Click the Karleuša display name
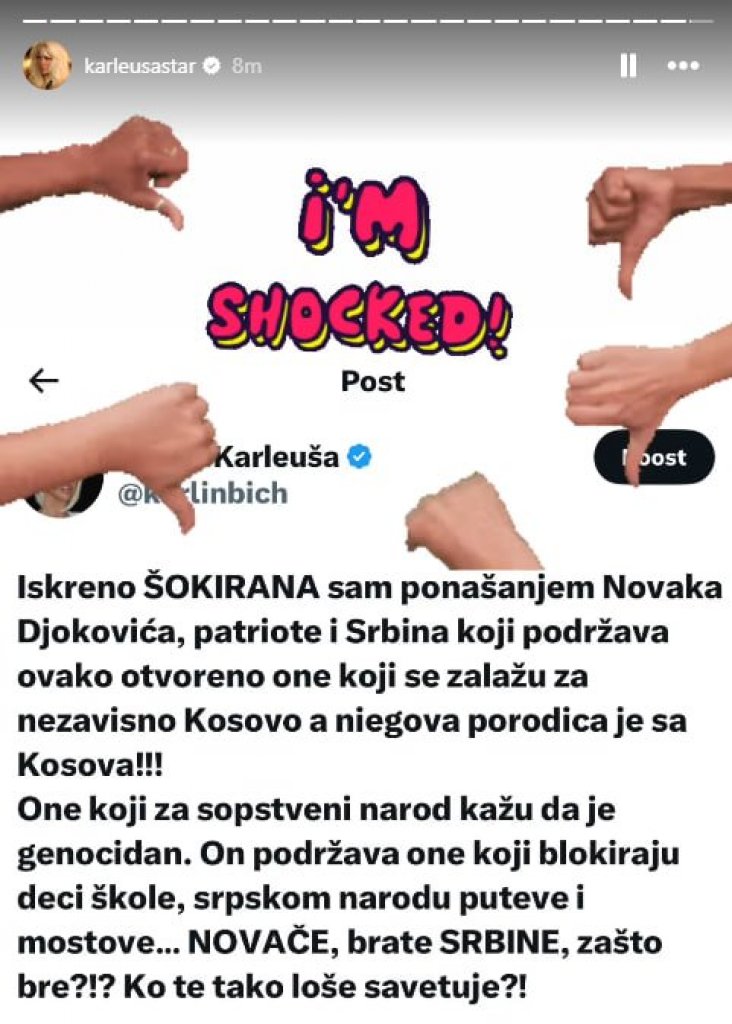 (277, 456)
